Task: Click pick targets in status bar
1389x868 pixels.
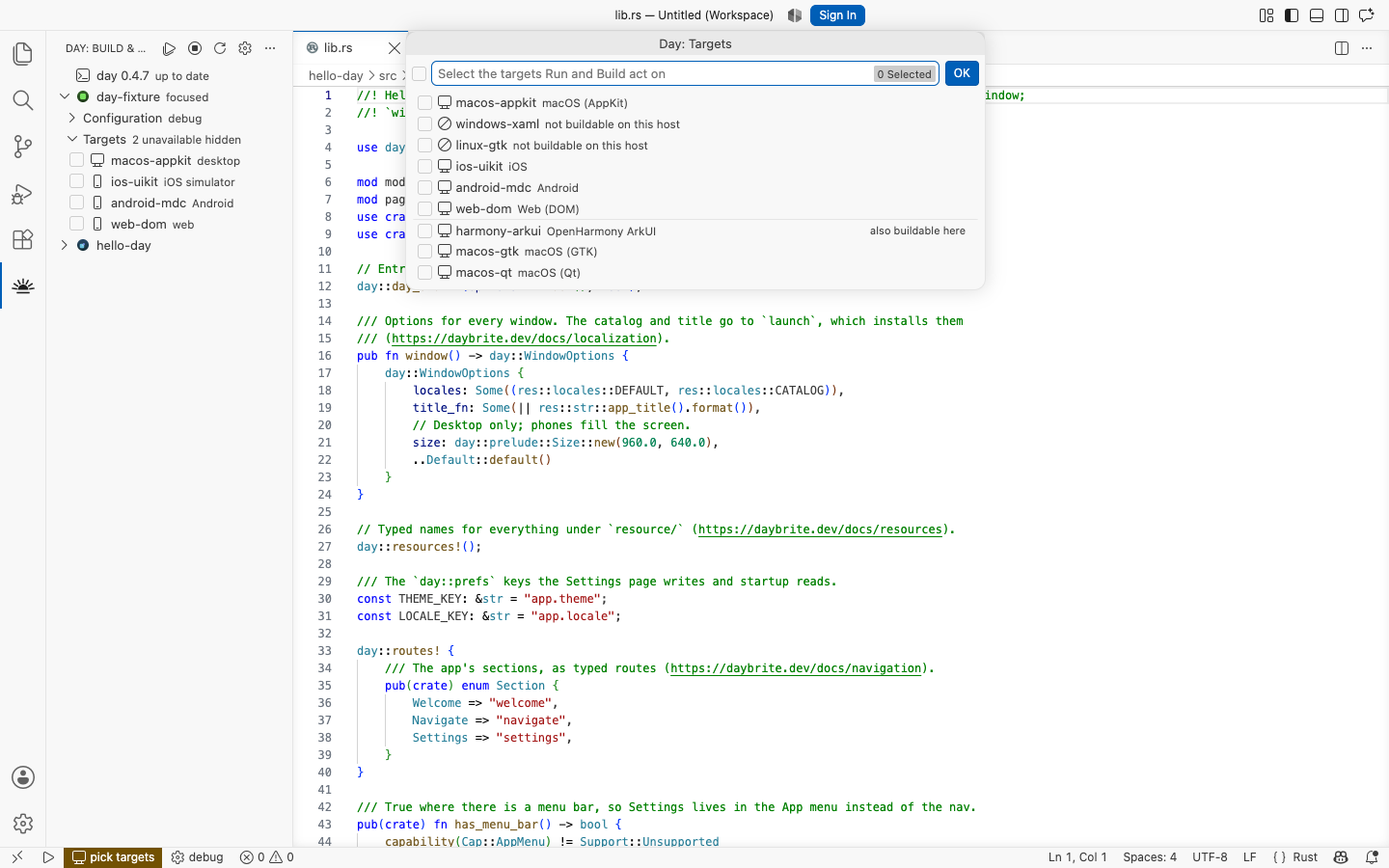Action: tap(113, 856)
